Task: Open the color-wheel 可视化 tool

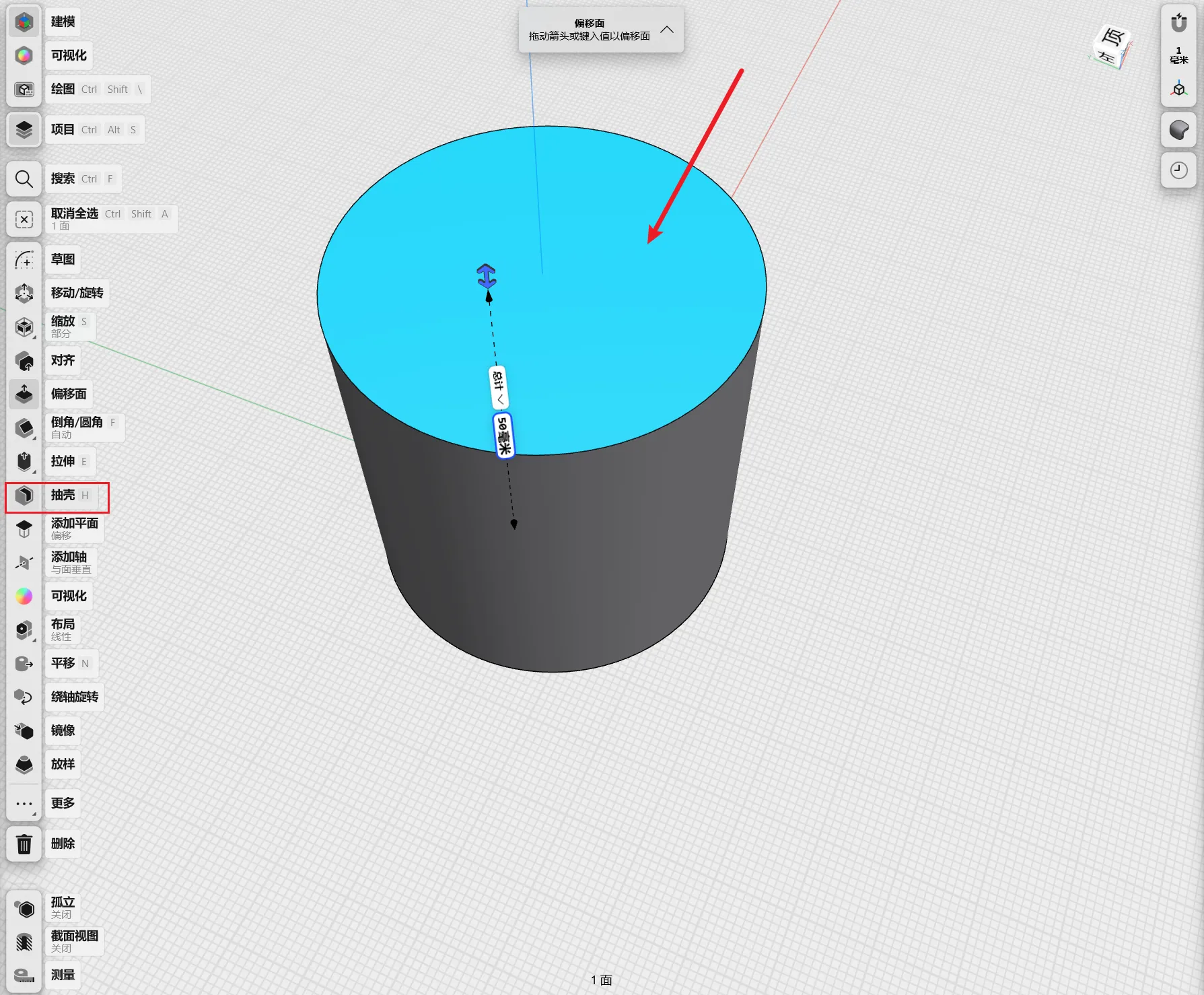Action: pyautogui.click(x=24, y=596)
